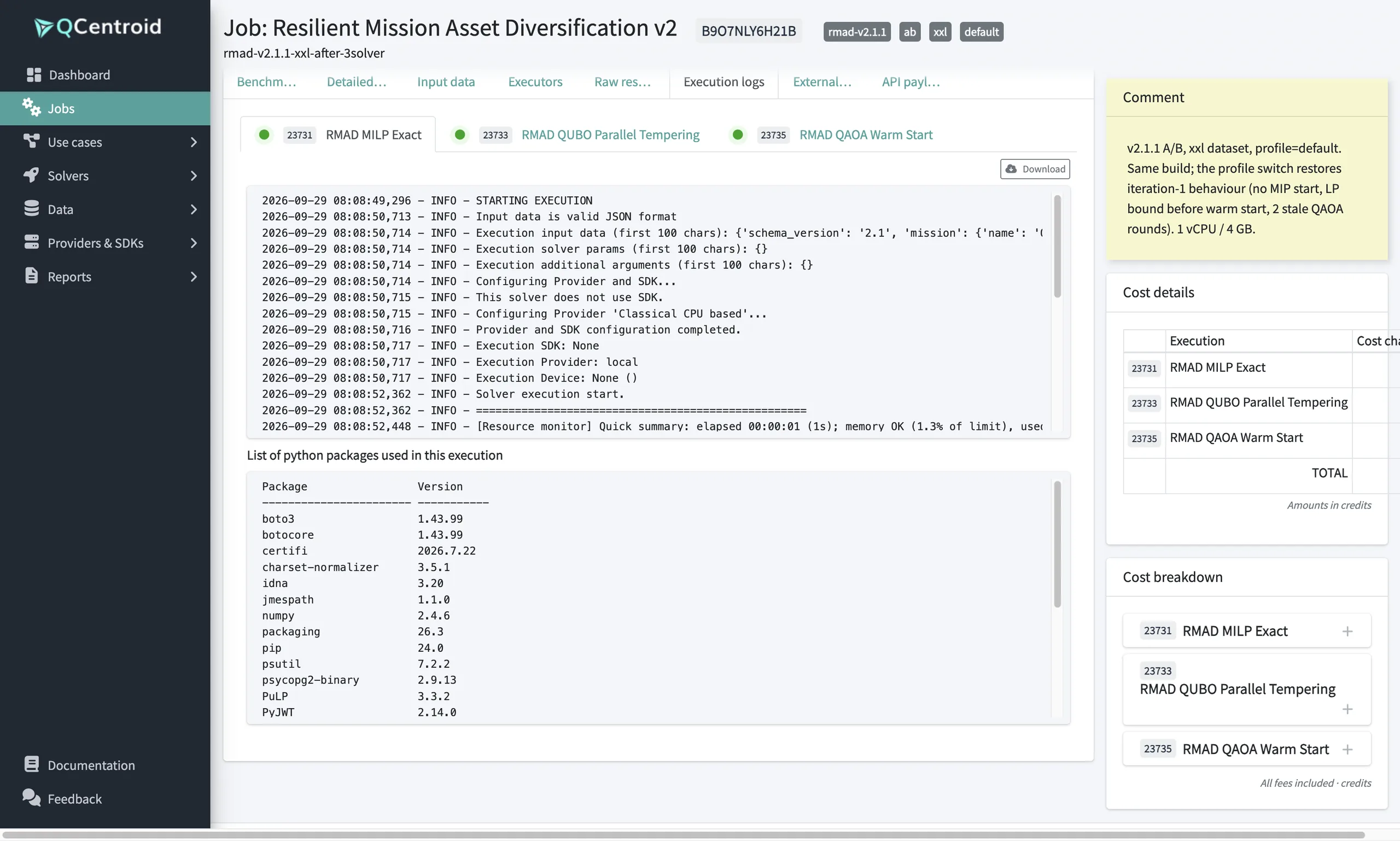Click the execution log vertical scrollbar
Viewport: 1400px width, 841px height.
[1057, 247]
